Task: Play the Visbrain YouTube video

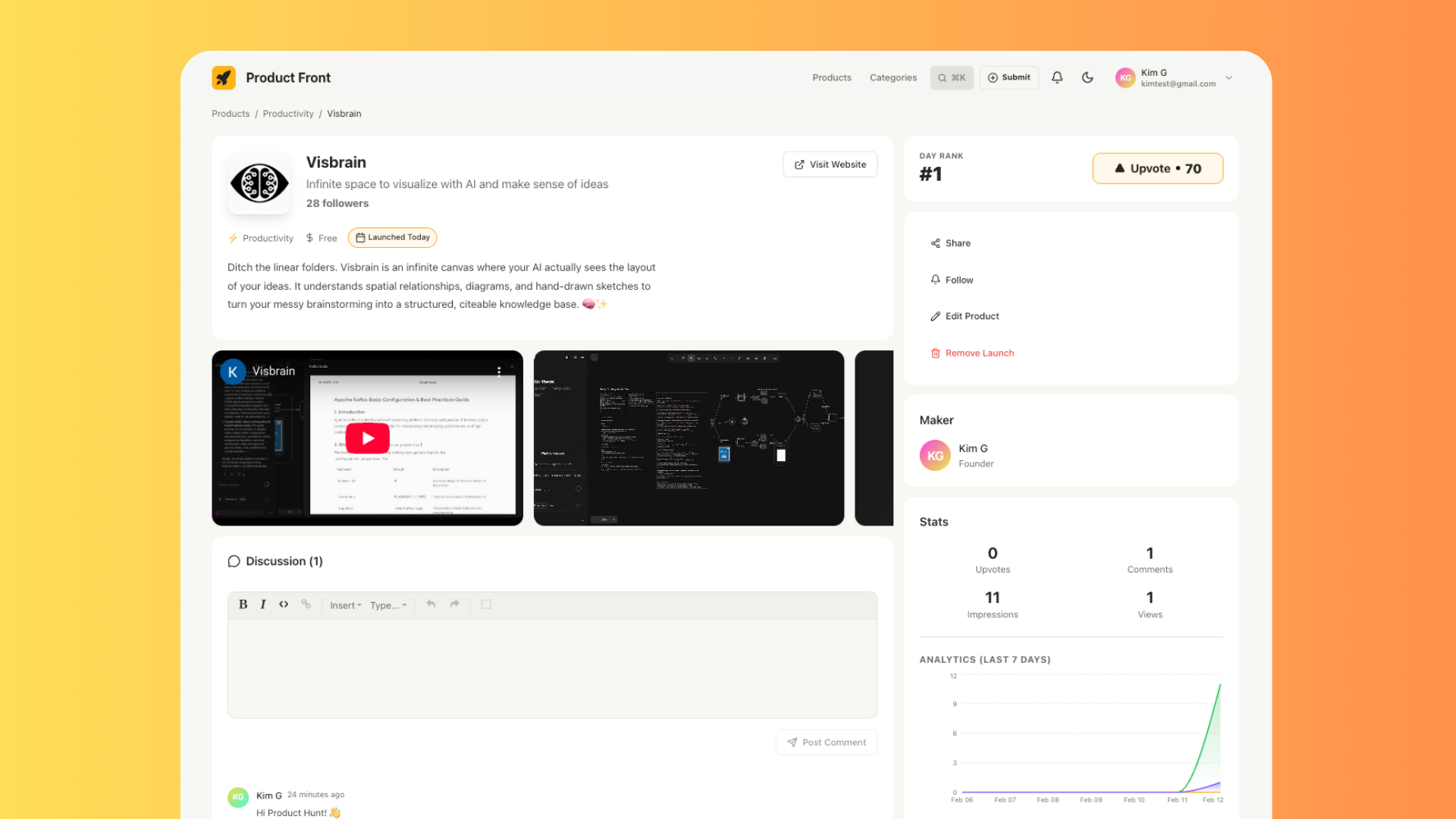Action: click(x=368, y=438)
